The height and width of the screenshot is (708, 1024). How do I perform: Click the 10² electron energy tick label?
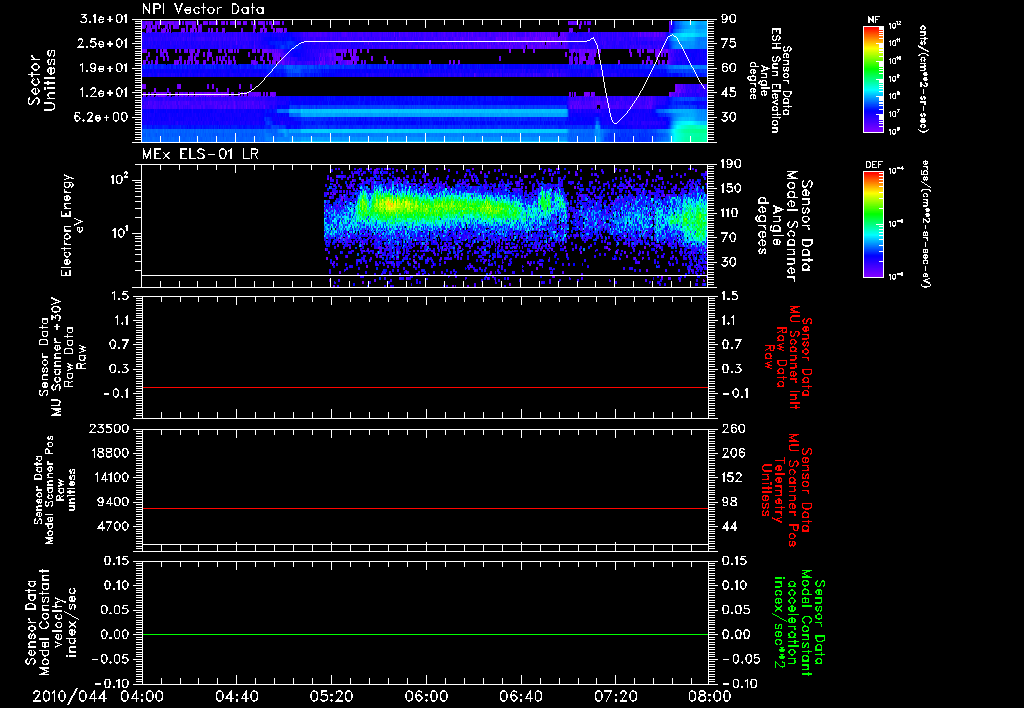[121, 179]
